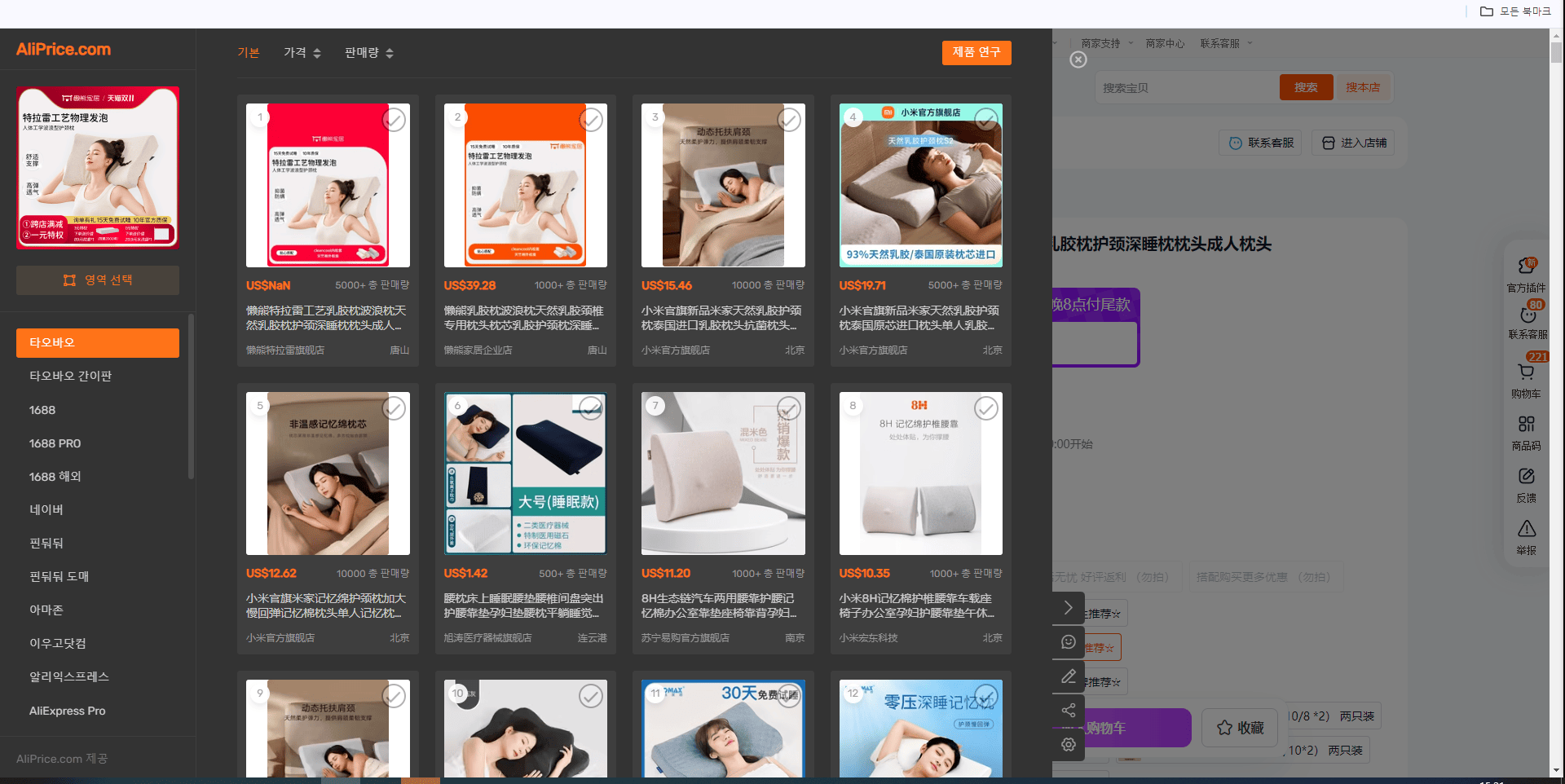
Task: Open the shopping cart icon (购物车)
Action: tap(1526, 372)
